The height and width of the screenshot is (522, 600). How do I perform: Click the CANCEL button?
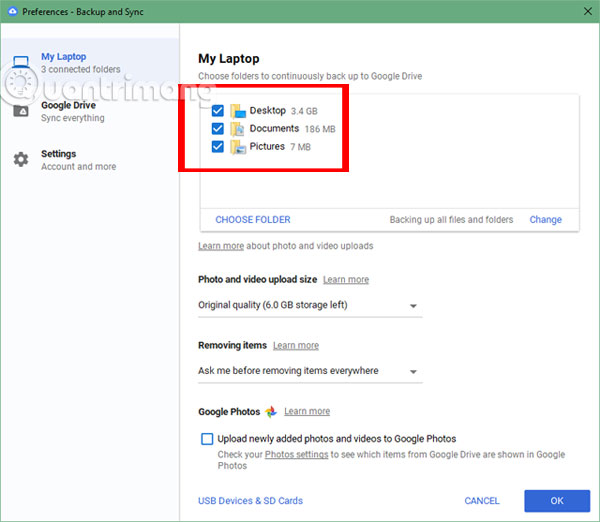(482, 501)
